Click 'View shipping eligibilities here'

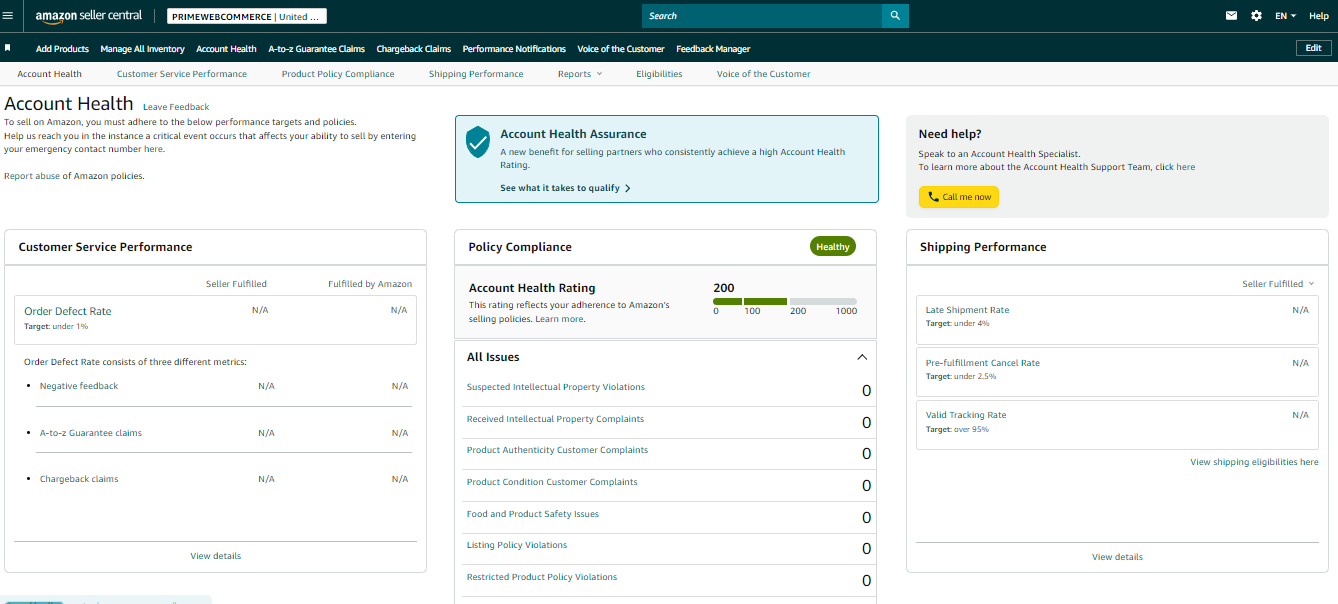[x=1254, y=462]
